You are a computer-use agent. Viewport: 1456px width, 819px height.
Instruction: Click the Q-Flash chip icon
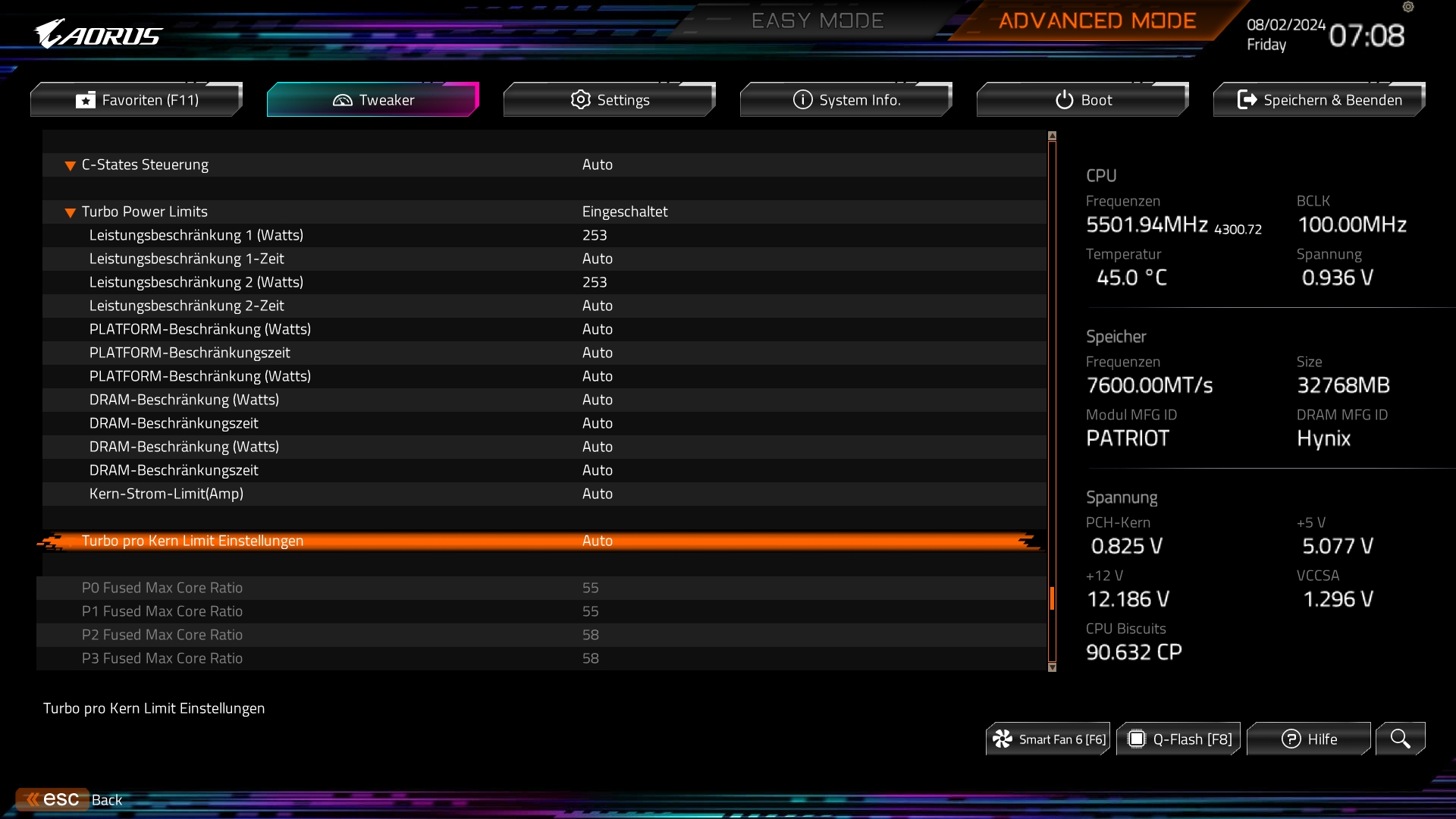click(1136, 739)
